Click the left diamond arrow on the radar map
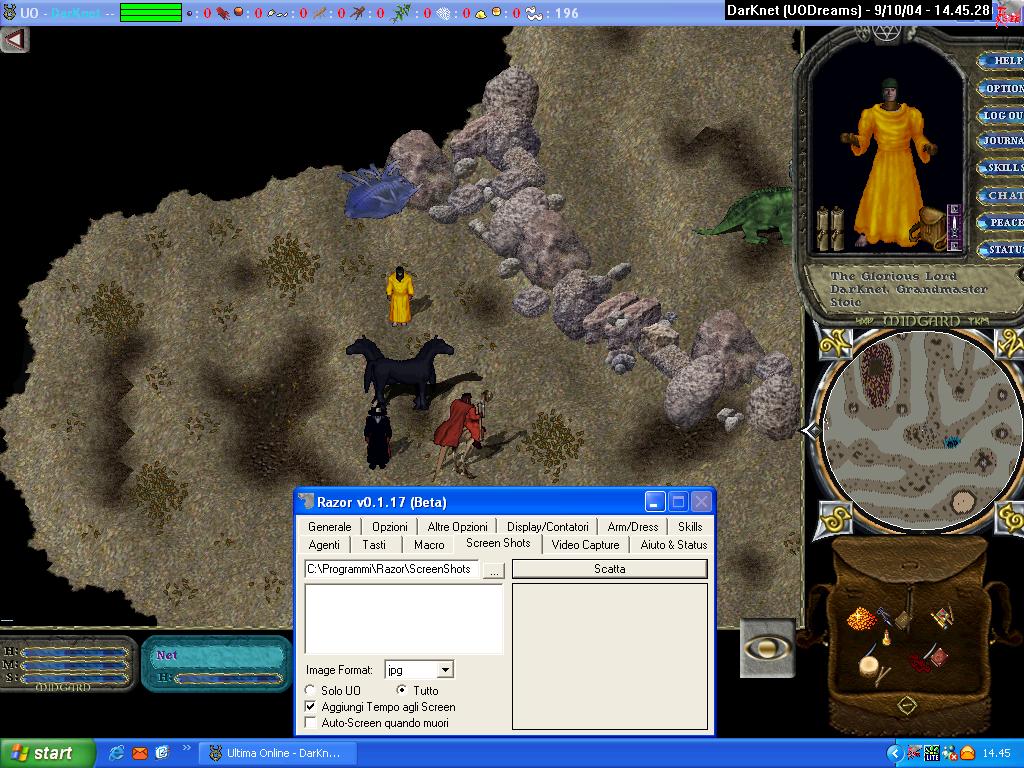This screenshot has width=1024, height=768. 812,431
